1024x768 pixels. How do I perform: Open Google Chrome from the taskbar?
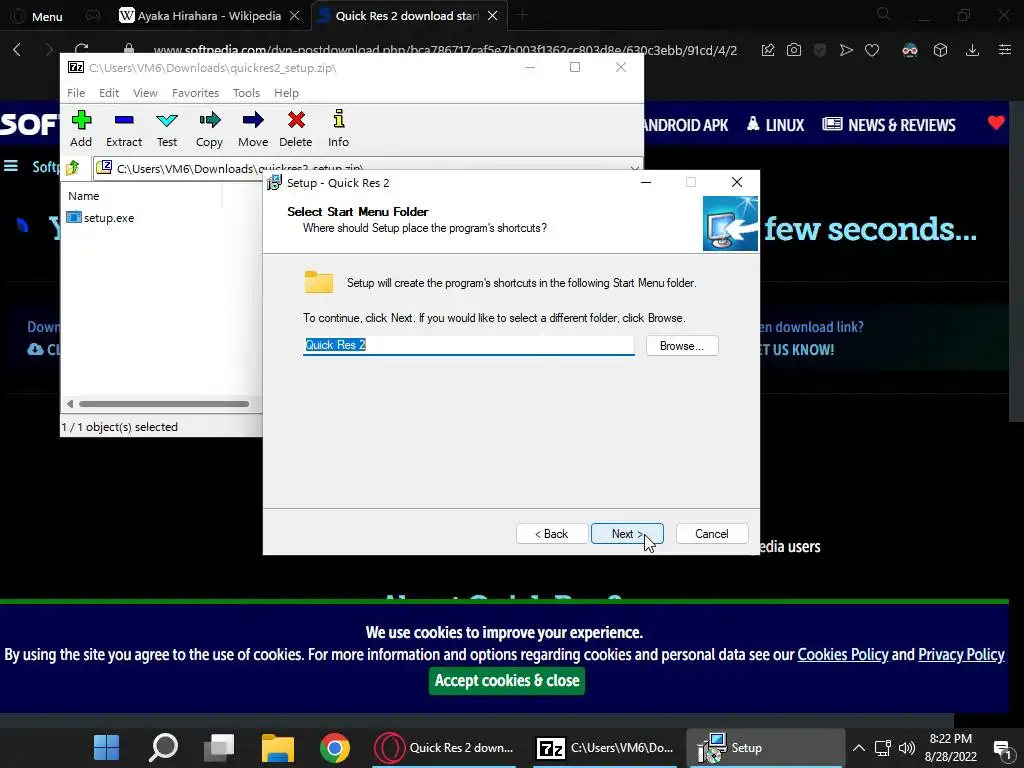(334, 748)
